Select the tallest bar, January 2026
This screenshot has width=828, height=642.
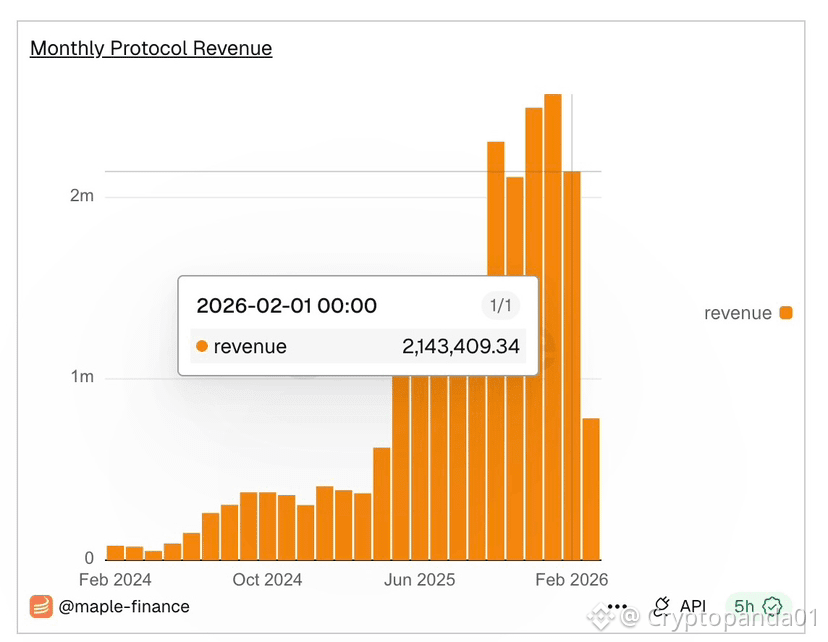click(553, 327)
